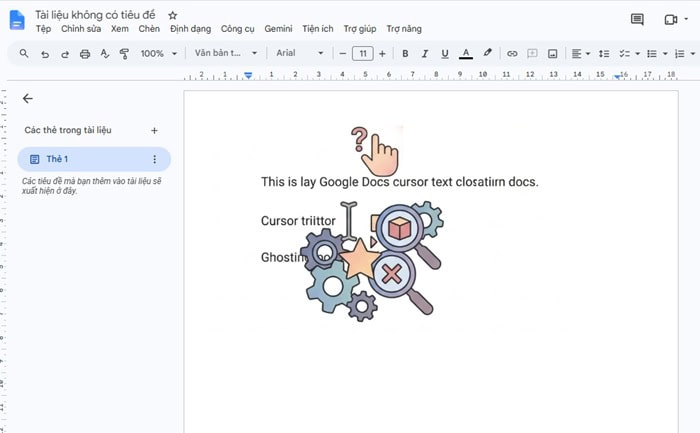Screen dimensions: 700x433
Task: Open the Văn bản t... style dropdown
Action: pyautogui.click(x=226, y=53)
